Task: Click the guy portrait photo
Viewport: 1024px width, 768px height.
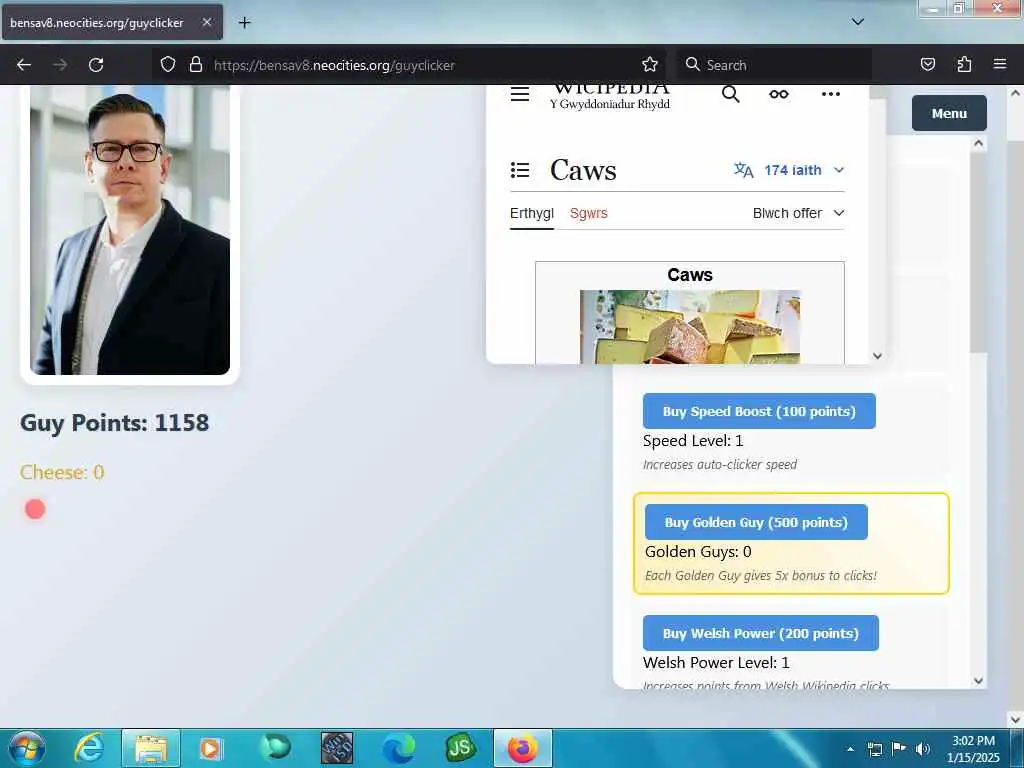Action: [130, 230]
